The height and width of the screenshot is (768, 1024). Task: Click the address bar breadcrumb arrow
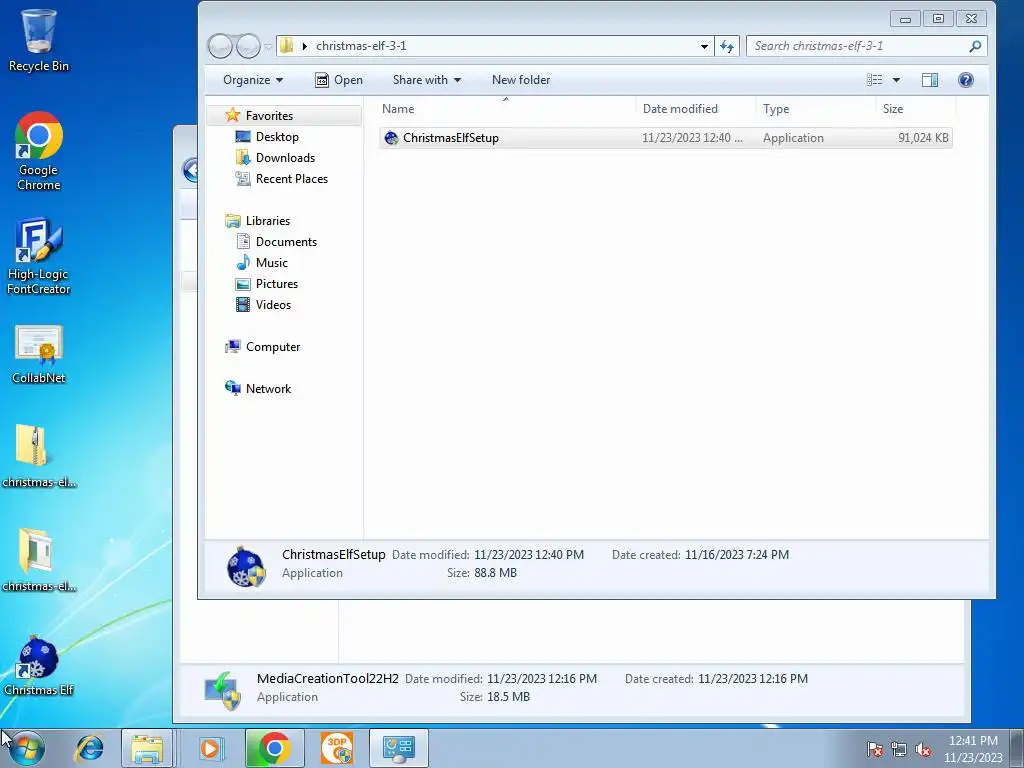pyautogui.click(x=304, y=46)
